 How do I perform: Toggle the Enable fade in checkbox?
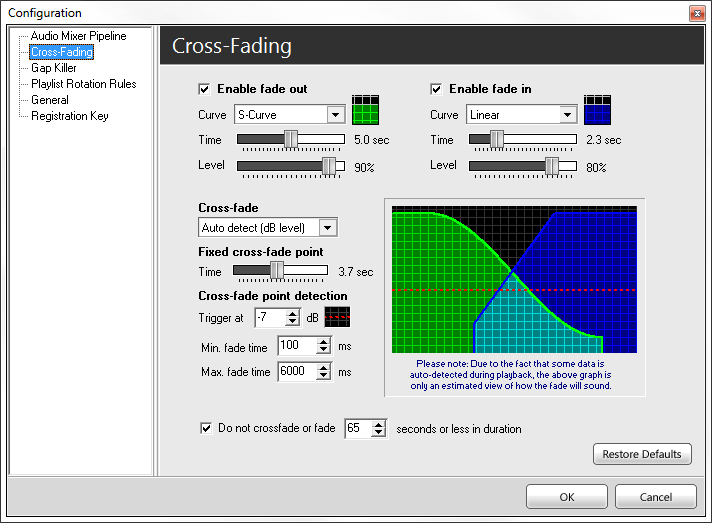tap(436, 89)
